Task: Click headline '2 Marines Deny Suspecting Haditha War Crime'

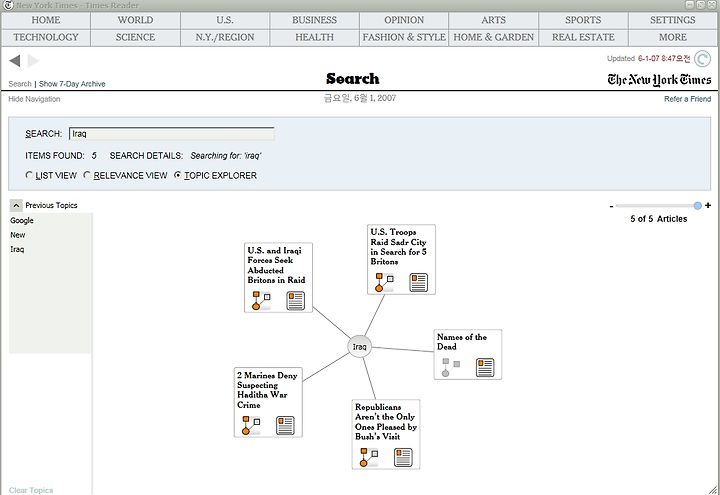Action: click(x=267, y=390)
